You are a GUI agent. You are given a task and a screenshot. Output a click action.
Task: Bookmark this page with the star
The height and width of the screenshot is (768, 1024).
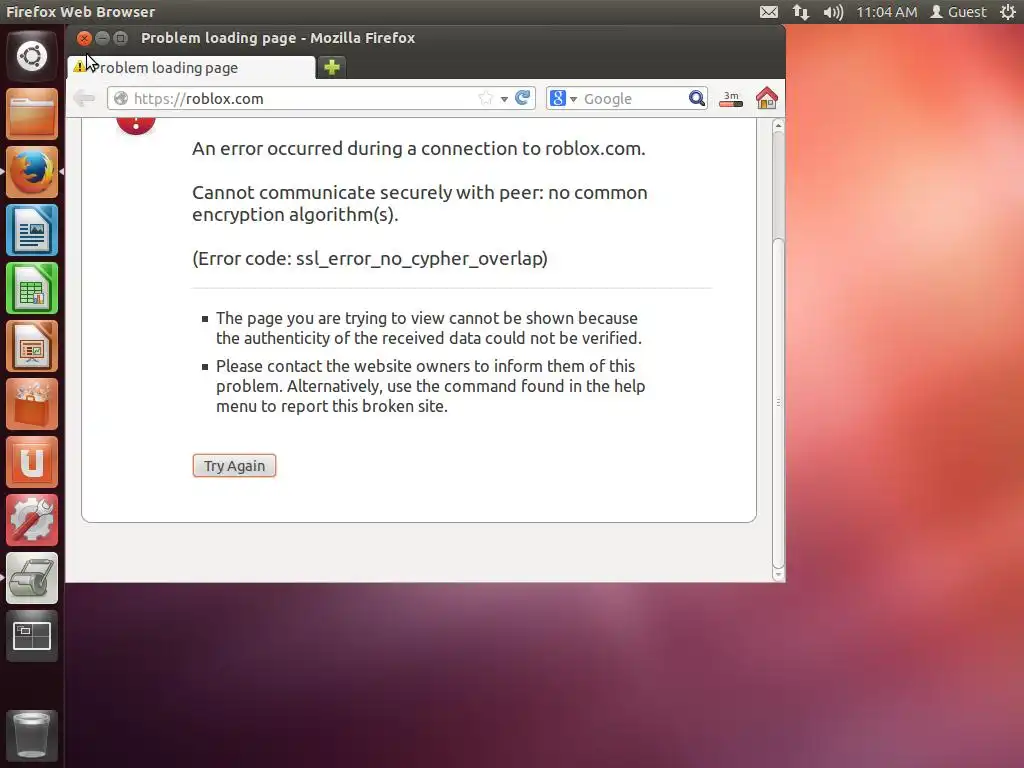(x=485, y=99)
